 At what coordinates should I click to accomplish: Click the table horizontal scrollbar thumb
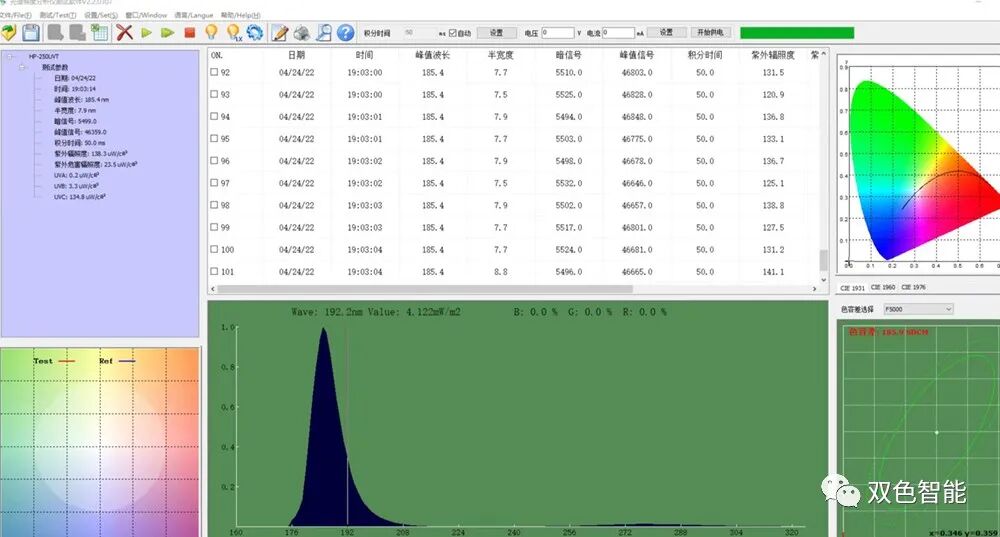pyautogui.click(x=425, y=289)
